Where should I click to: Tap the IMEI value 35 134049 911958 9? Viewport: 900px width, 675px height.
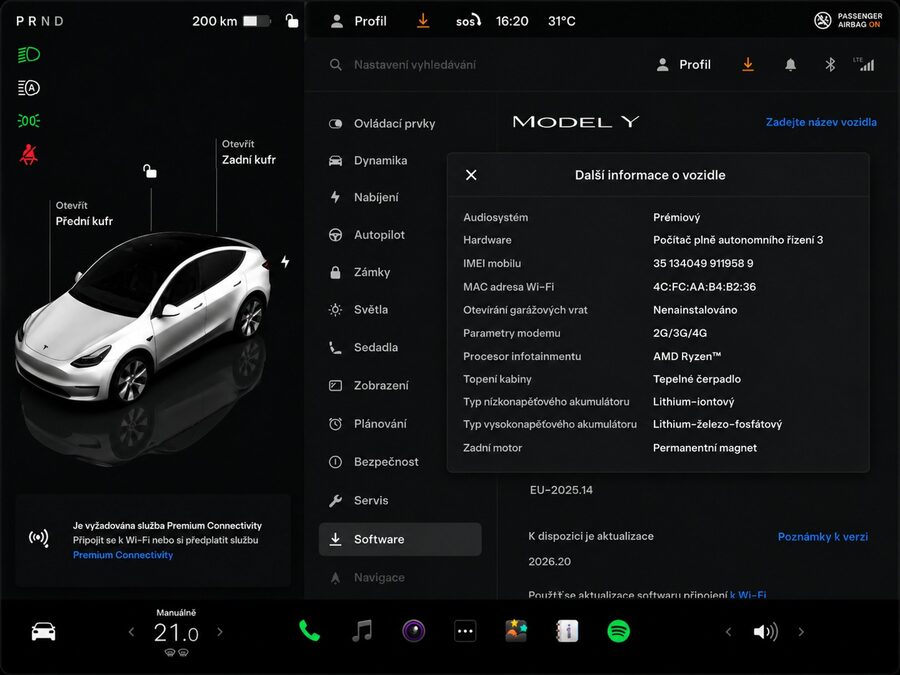[x=703, y=263]
